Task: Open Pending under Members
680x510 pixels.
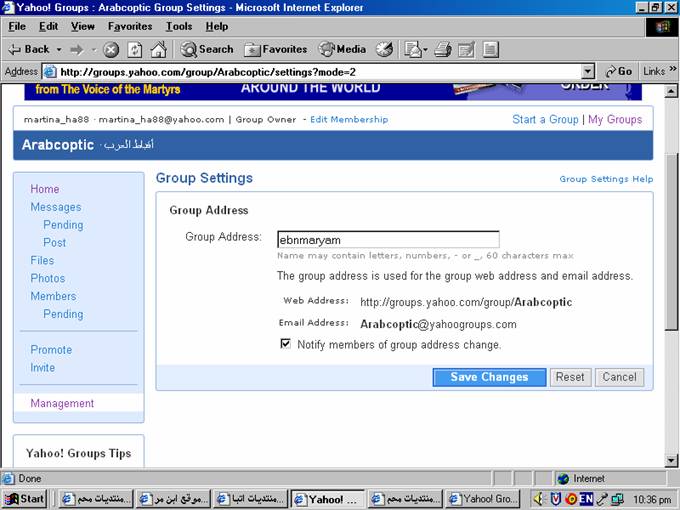Action: click(x=63, y=314)
